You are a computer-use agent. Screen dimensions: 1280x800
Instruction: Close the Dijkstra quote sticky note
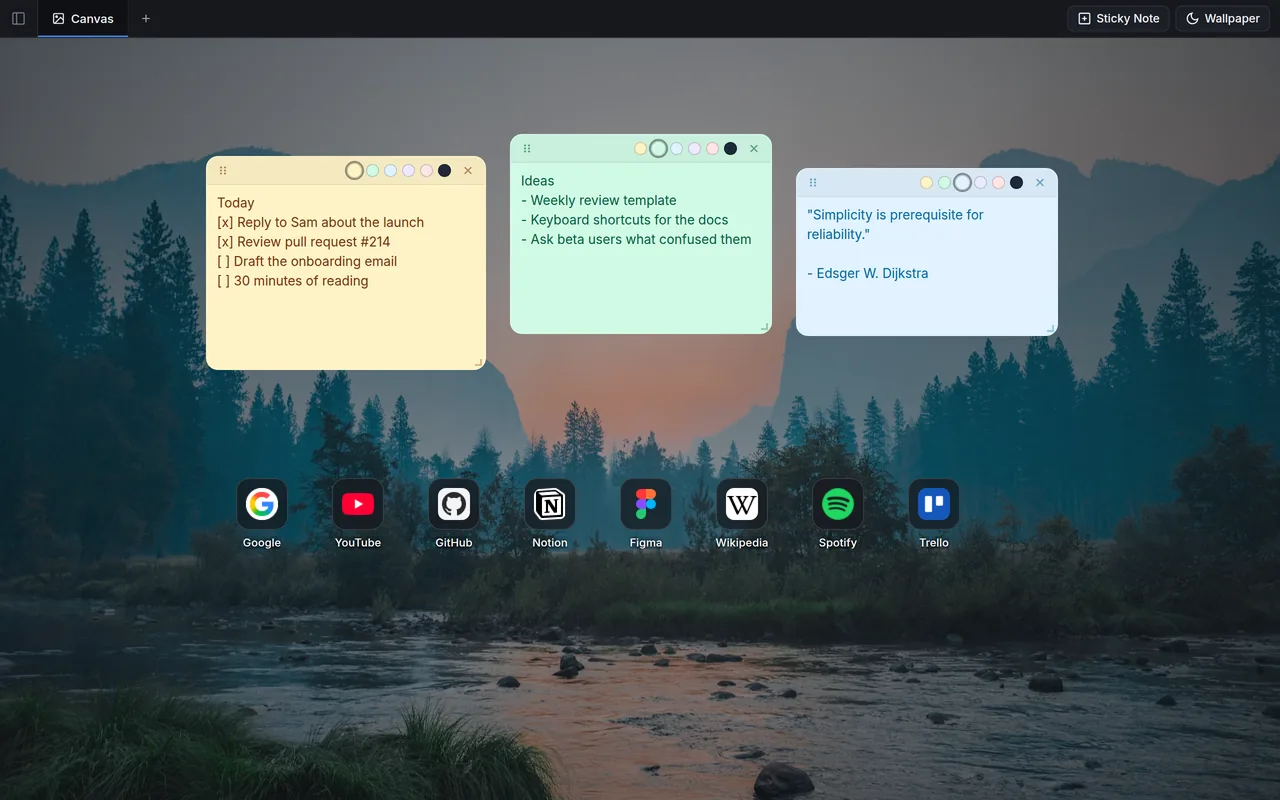tap(1040, 183)
